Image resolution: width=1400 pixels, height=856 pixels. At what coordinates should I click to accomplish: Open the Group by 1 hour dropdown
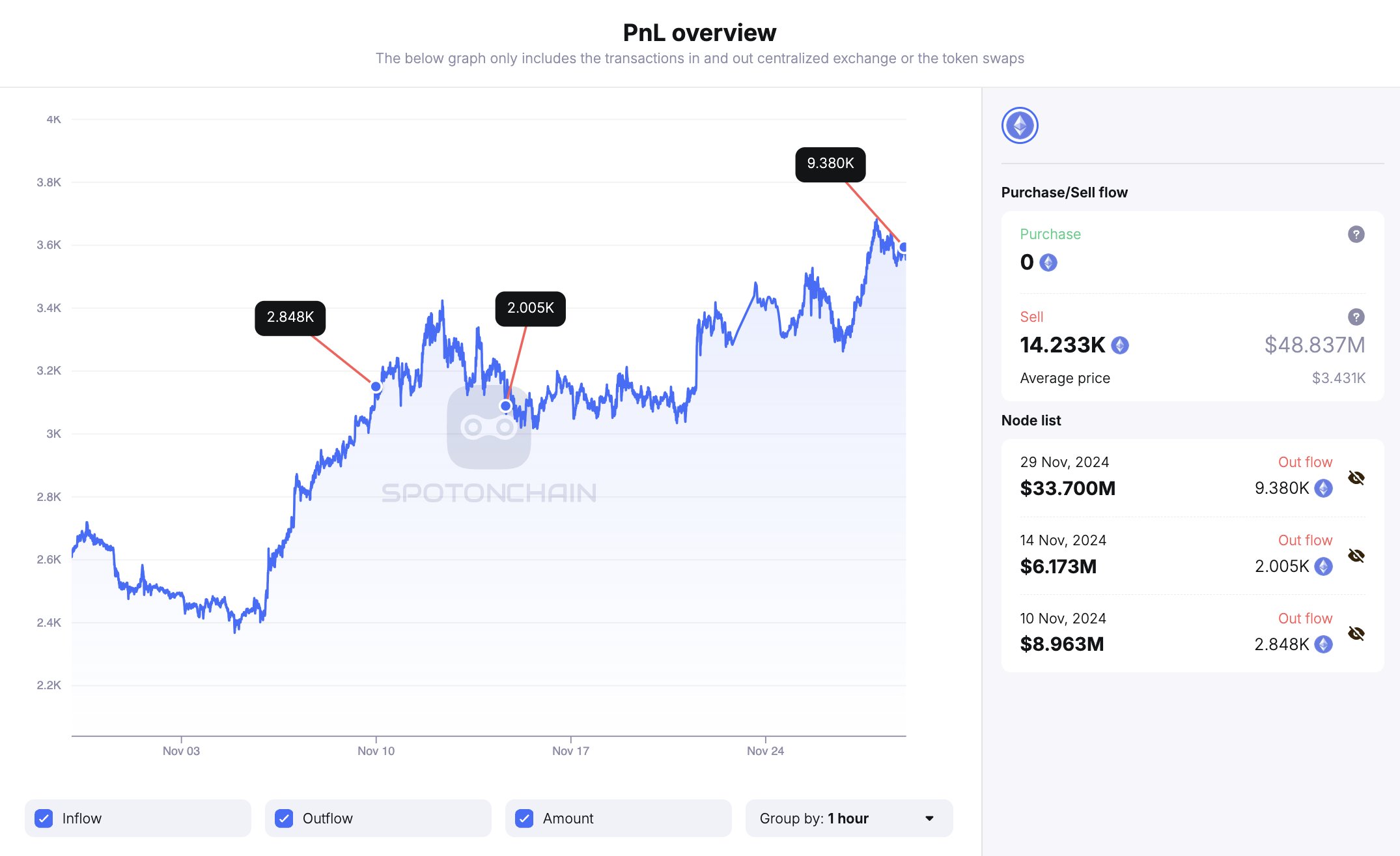click(848, 818)
